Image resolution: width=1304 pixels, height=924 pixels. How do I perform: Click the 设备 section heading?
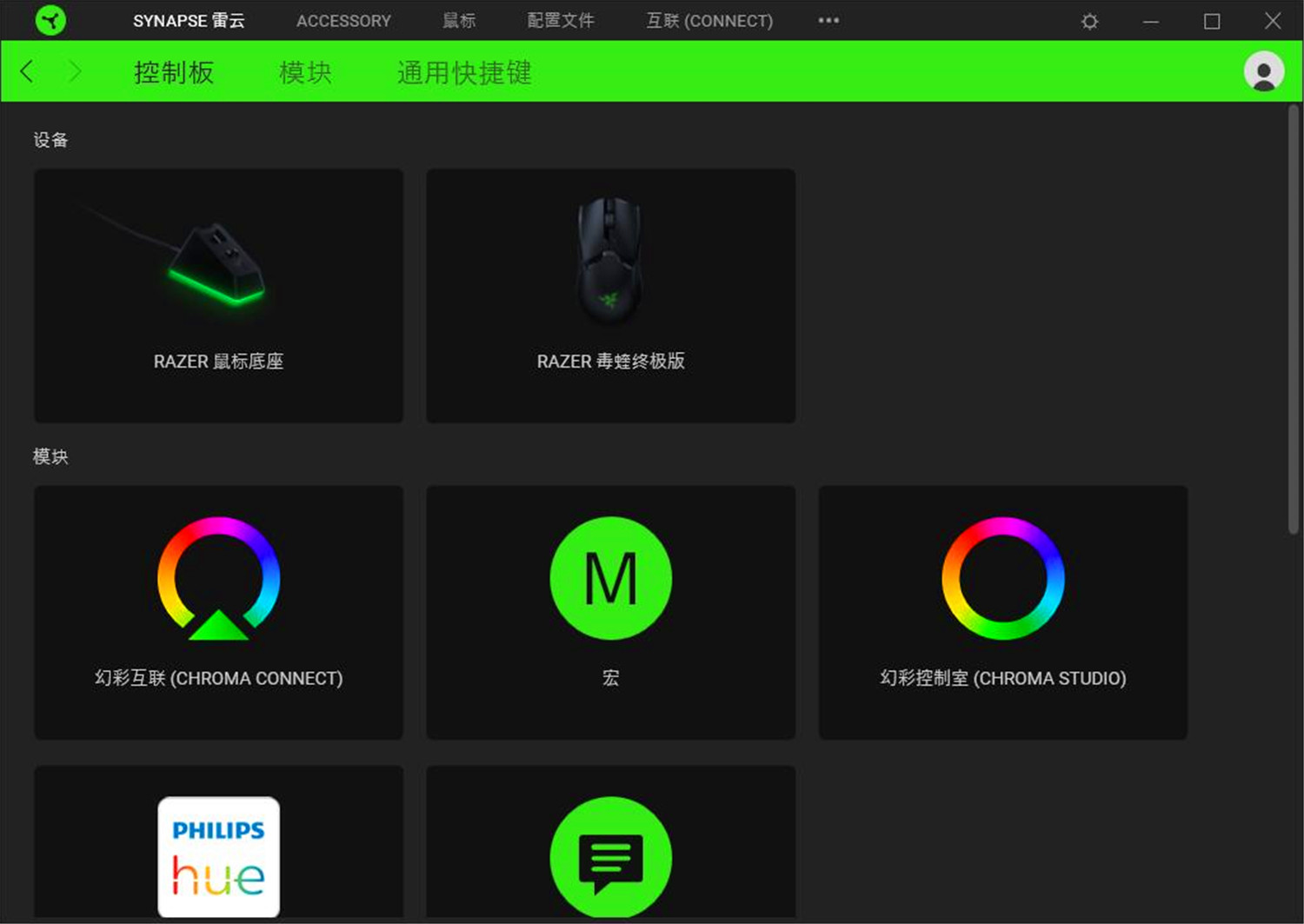[x=50, y=140]
